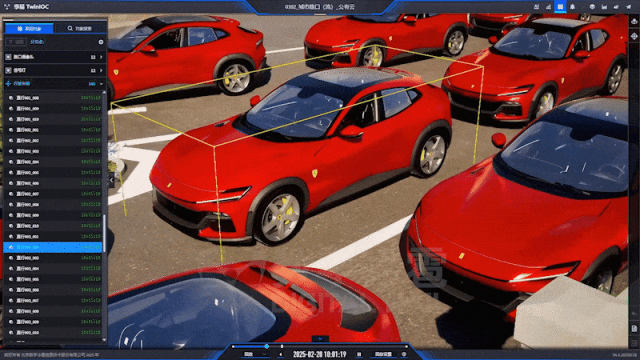Collapse the bottom timeline bar chevron
640x360 pixels.
320,339
